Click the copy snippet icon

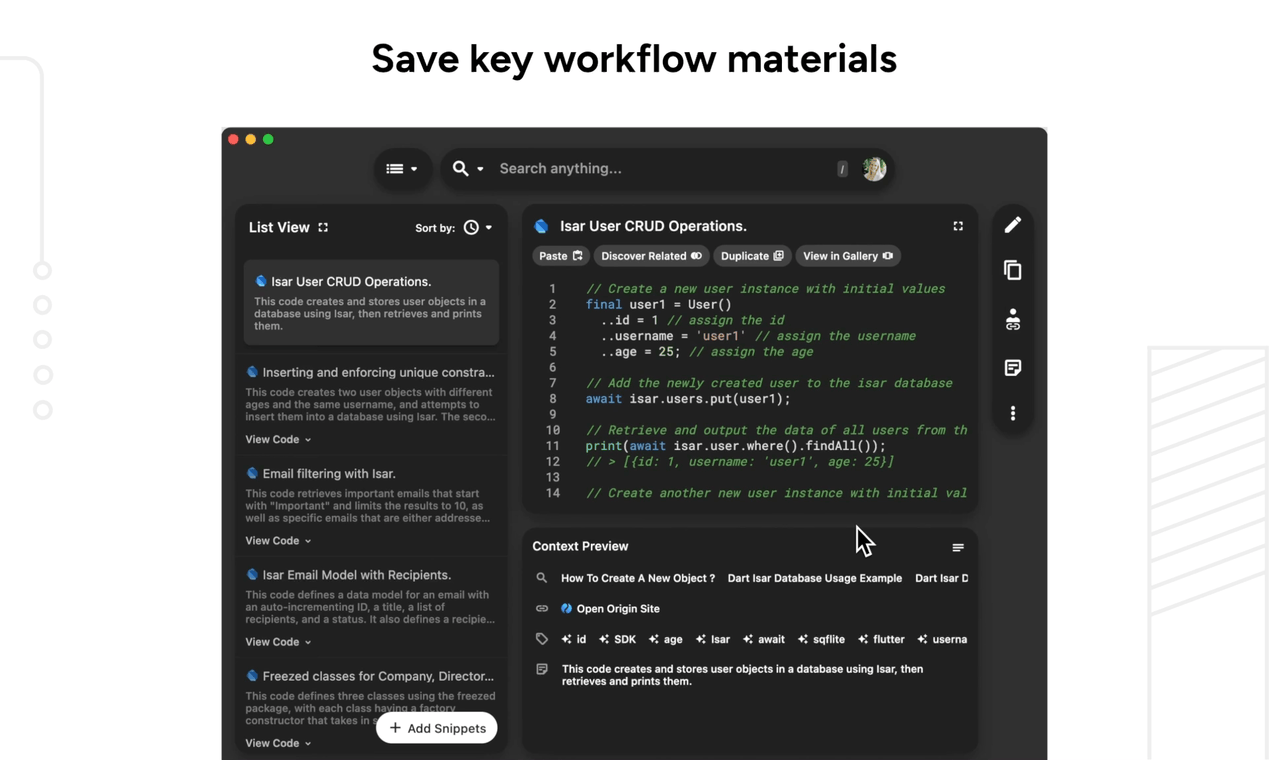point(1013,271)
